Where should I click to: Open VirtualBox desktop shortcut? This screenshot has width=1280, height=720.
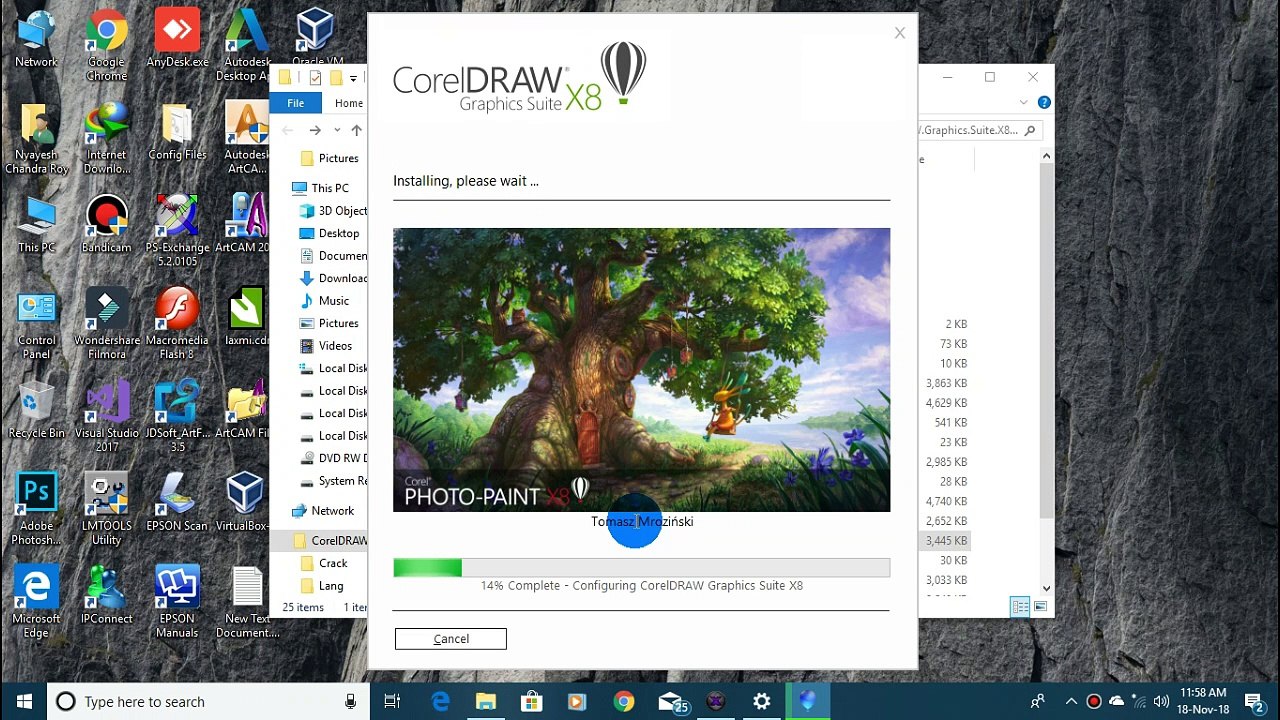244,503
